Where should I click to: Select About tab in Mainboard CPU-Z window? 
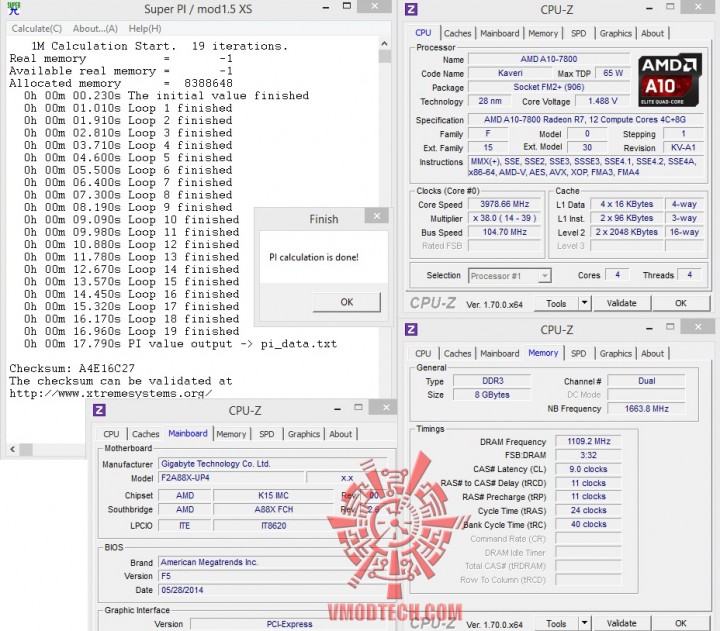click(x=340, y=434)
